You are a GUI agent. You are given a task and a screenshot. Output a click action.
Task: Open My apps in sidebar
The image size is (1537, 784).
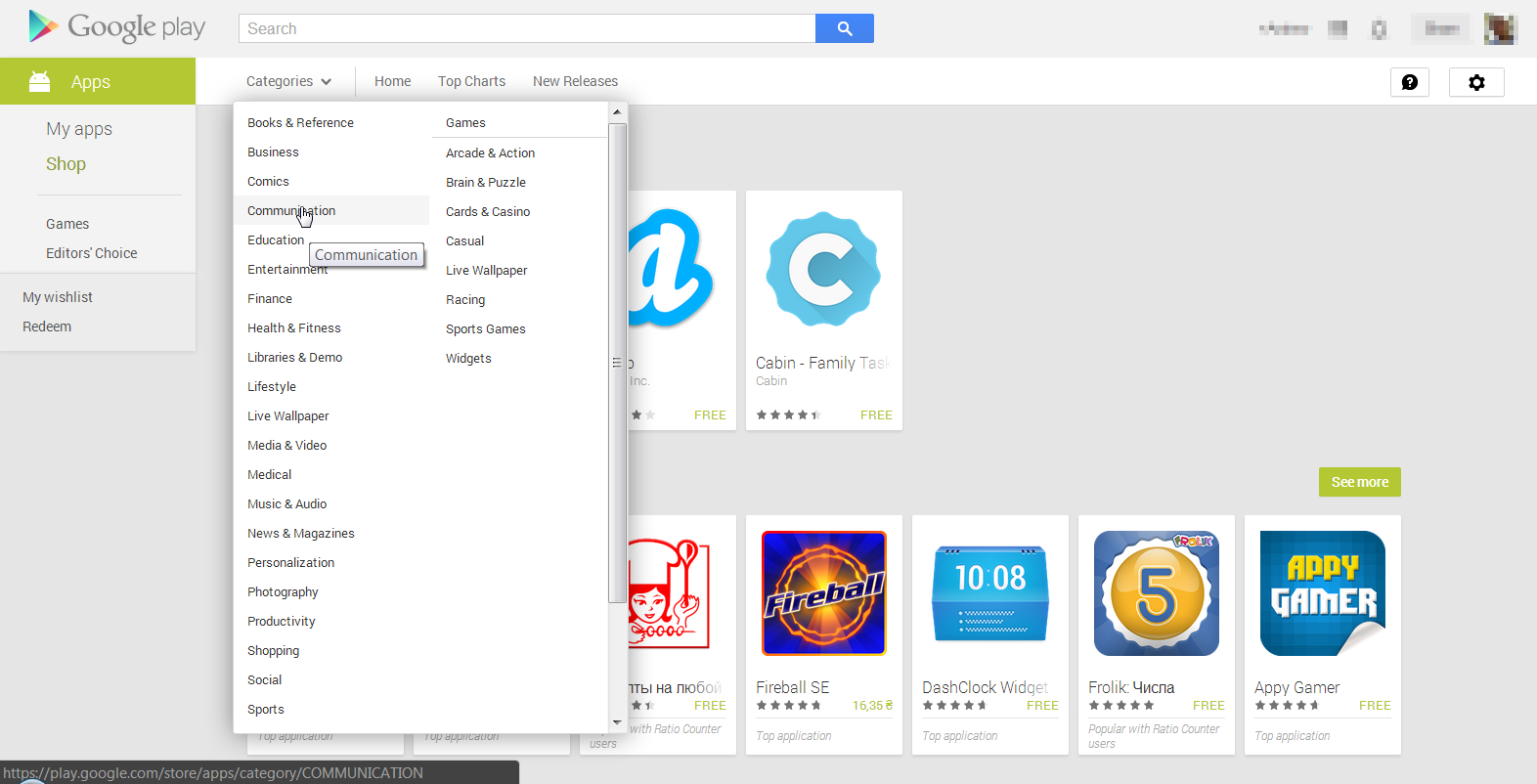coord(79,128)
